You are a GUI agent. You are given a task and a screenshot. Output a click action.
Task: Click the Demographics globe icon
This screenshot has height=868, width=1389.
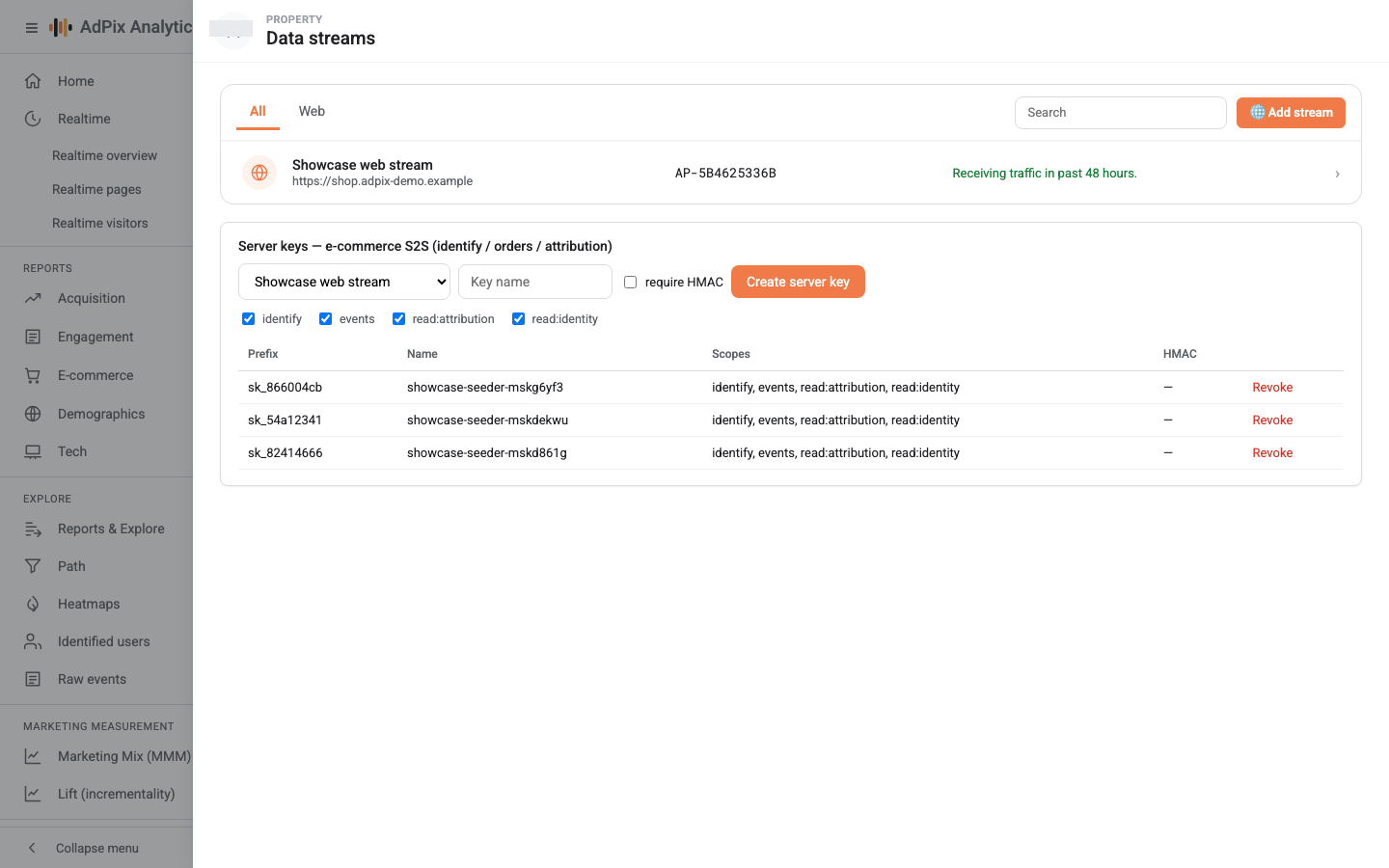33,414
